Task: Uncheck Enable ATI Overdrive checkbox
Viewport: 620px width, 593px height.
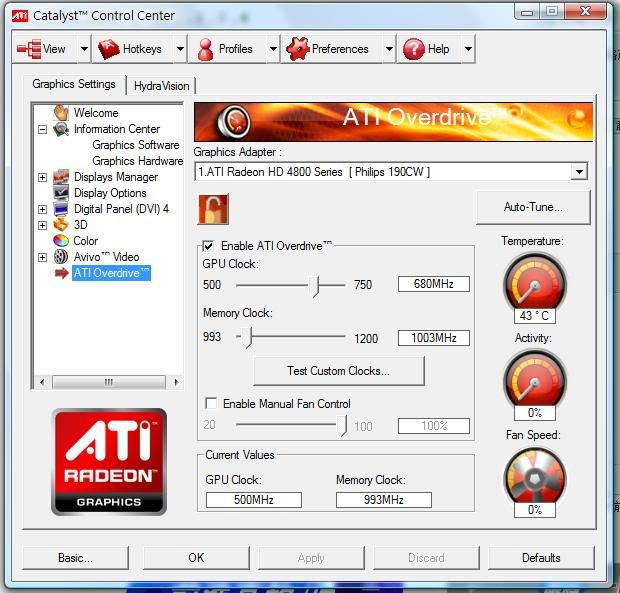Action: [x=208, y=246]
